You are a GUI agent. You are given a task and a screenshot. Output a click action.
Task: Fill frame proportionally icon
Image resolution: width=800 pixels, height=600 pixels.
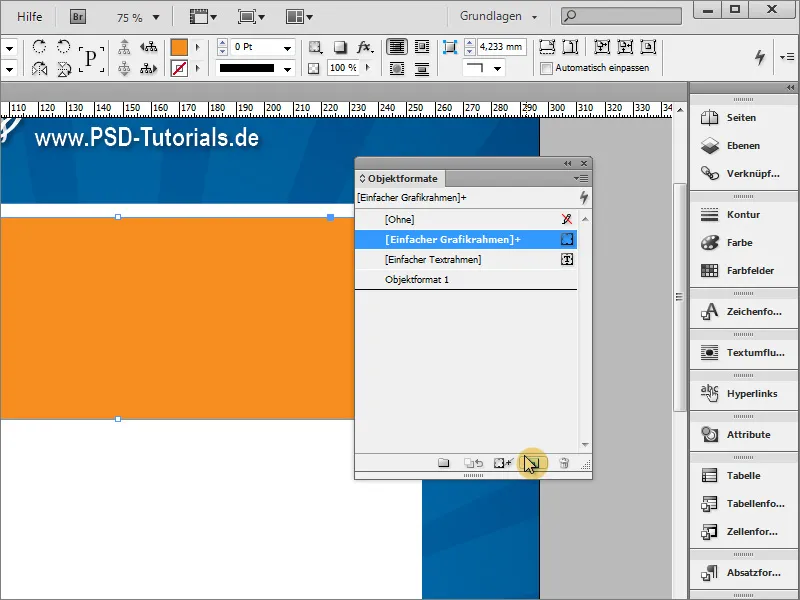point(546,47)
